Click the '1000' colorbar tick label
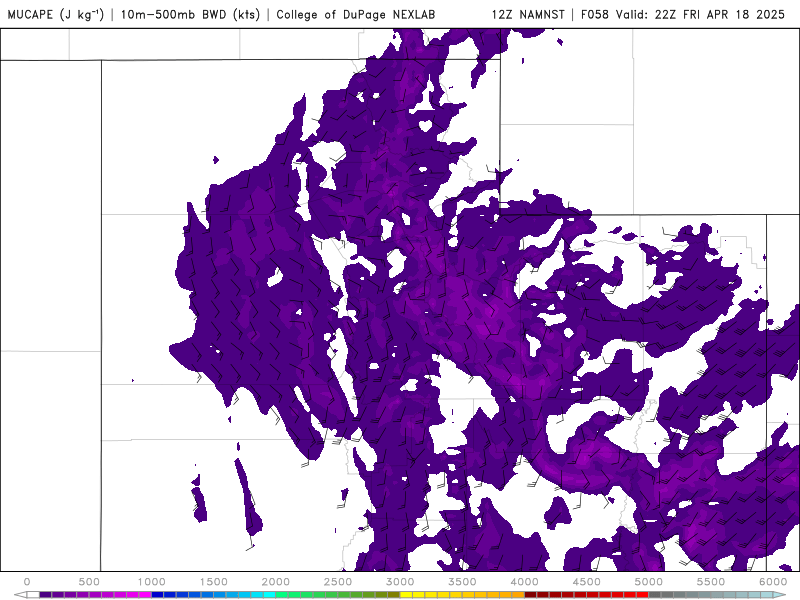 (152, 582)
